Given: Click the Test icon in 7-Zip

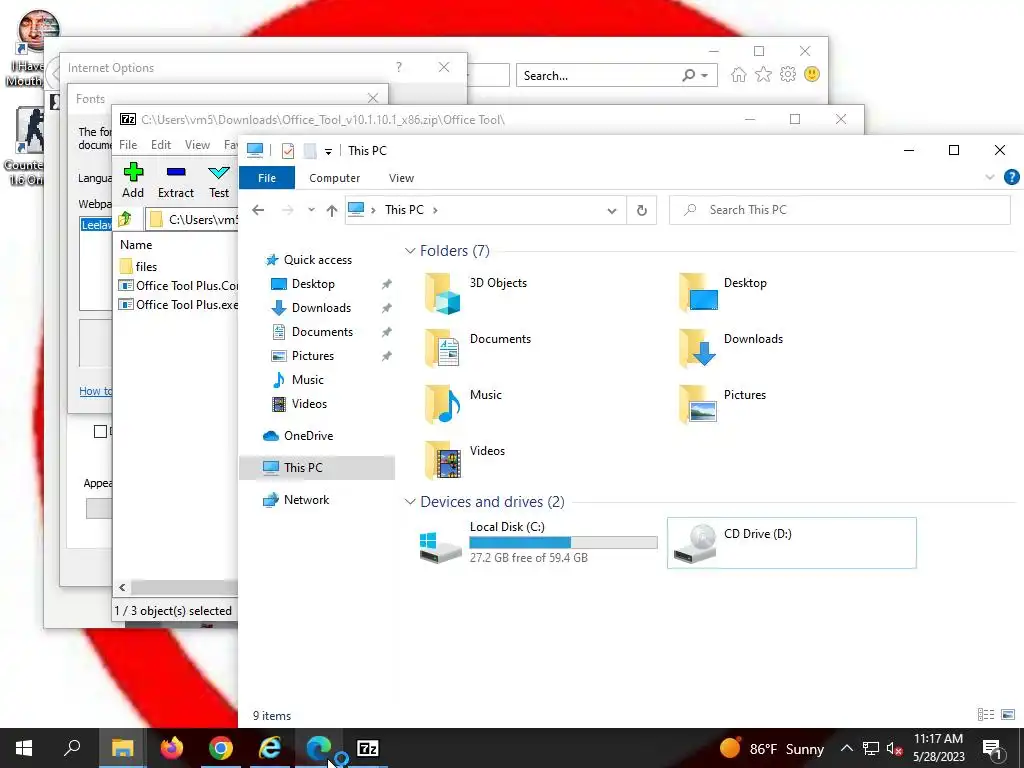Looking at the screenshot, I should point(219,172).
